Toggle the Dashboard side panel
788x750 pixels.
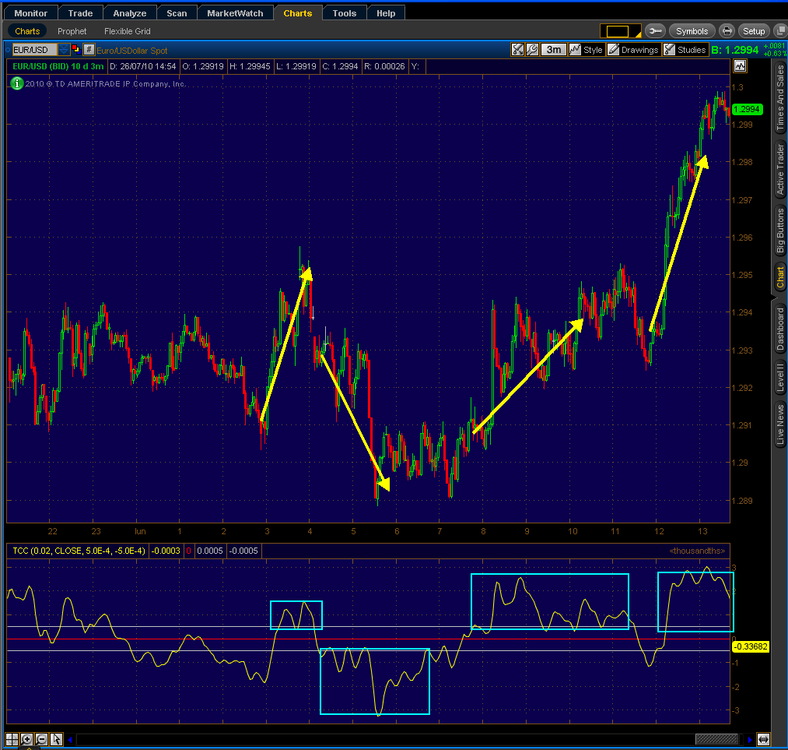779,329
